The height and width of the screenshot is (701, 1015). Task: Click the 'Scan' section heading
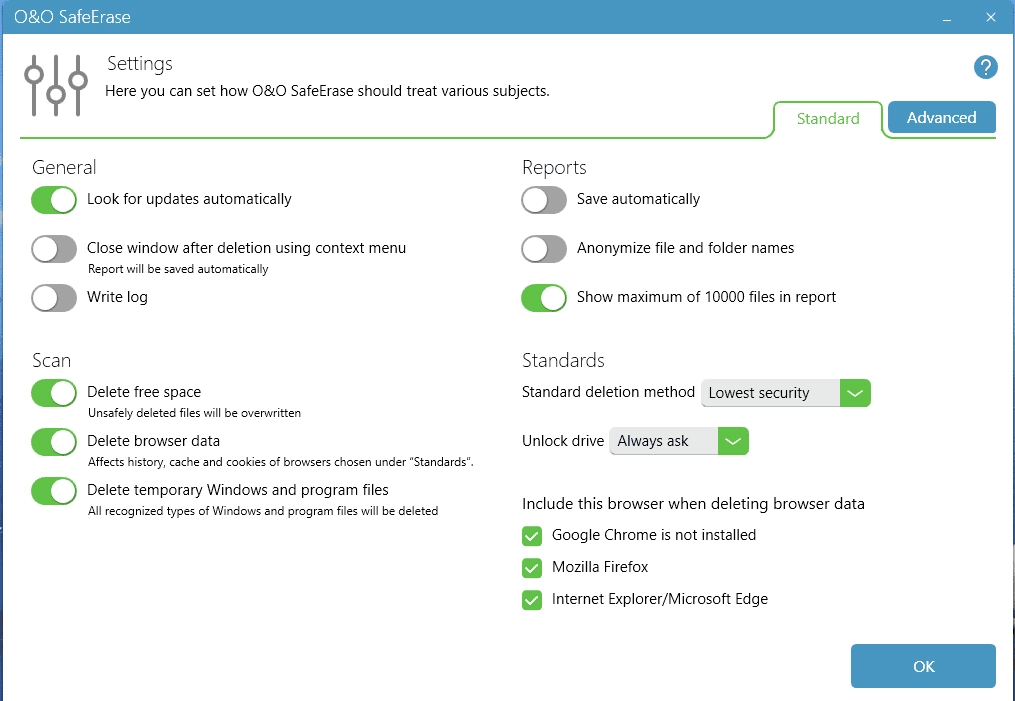pyautogui.click(x=52, y=360)
